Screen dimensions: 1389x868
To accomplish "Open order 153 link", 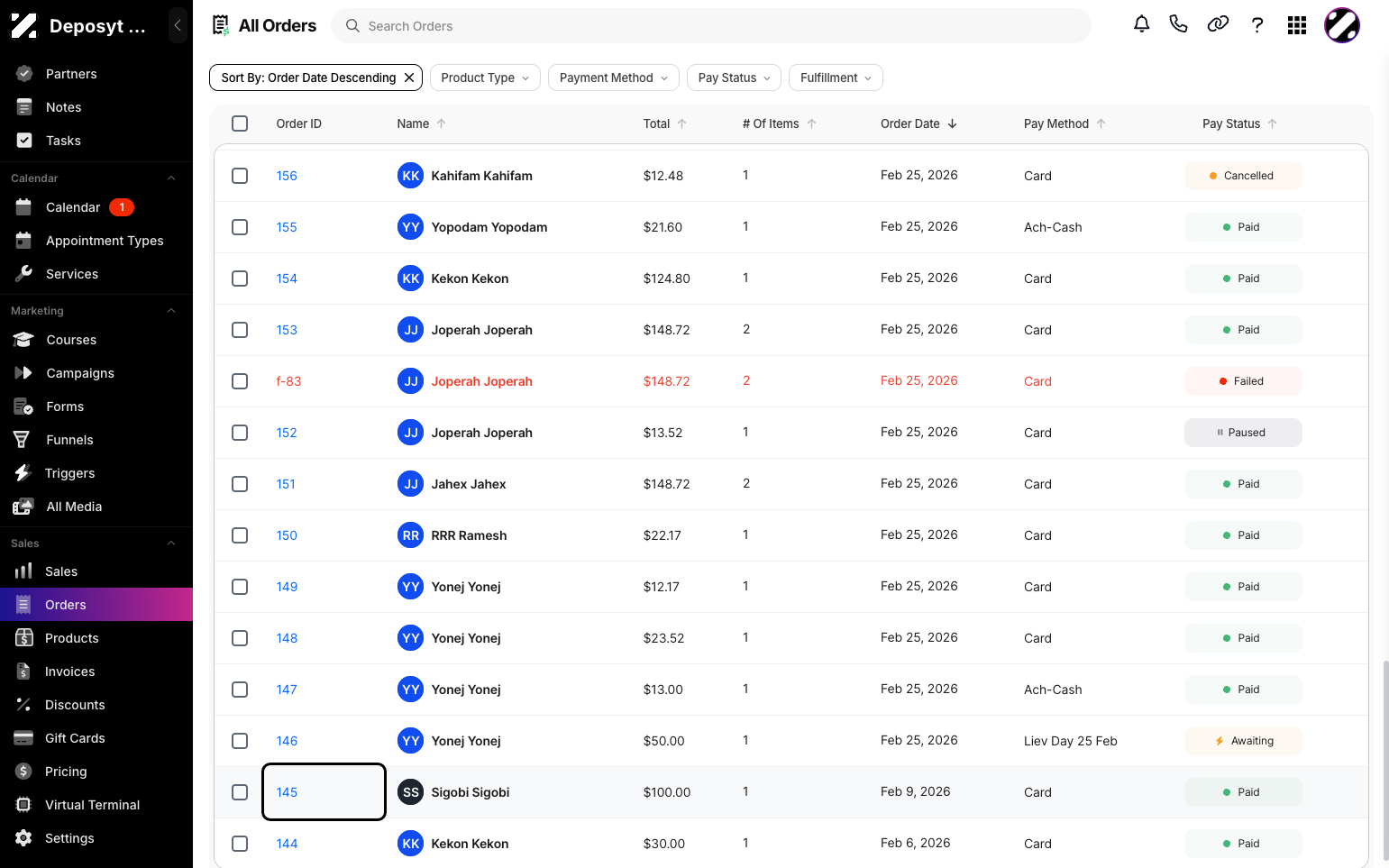I will click(x=287, y=330).
